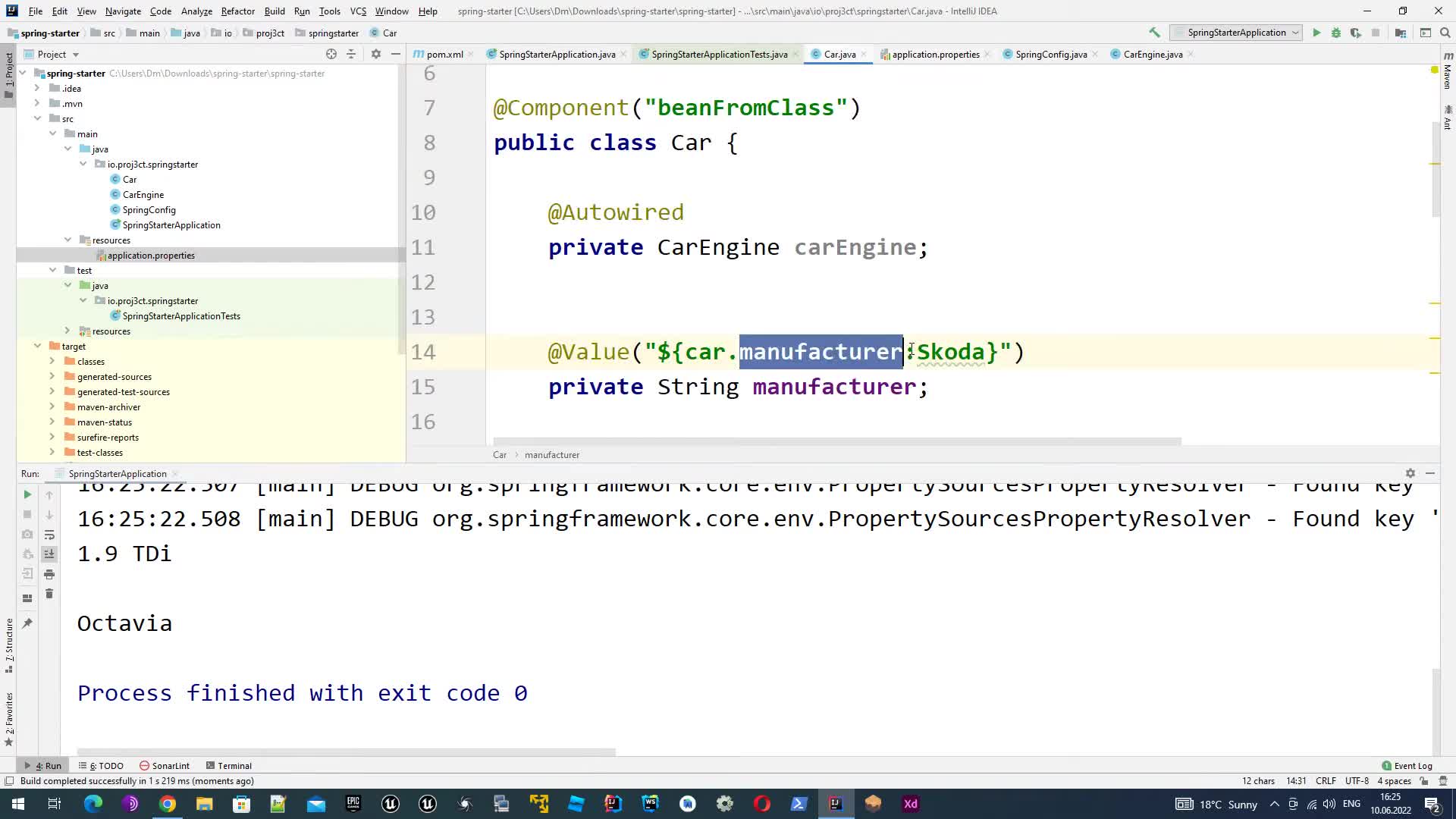The width and height of the screenshot is (1456, 819).
Task: Expand the surefire-reports folder
Action: click(52, 437)
